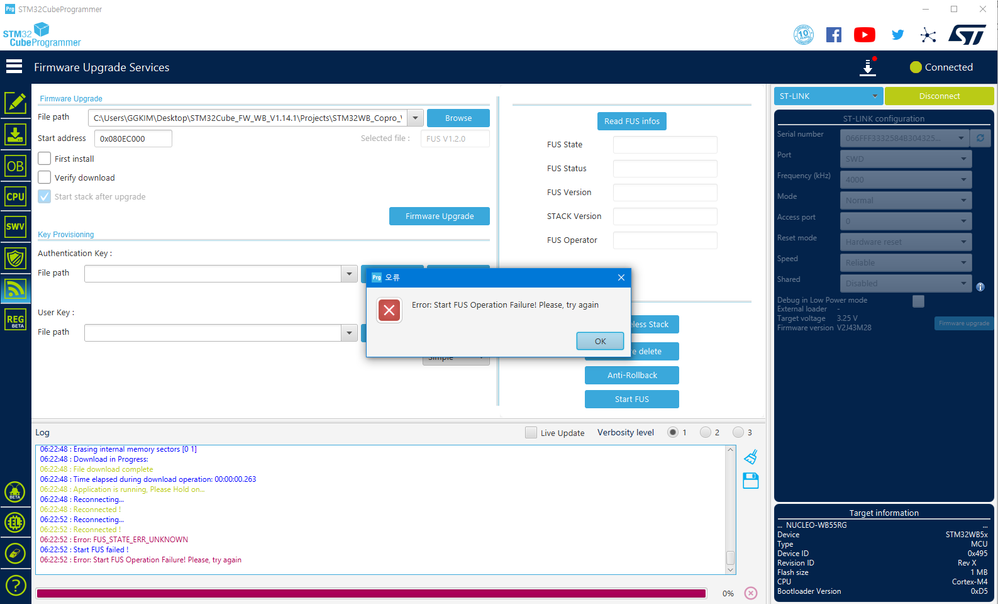Click the STACK Version field
998x604 pixels.
coord(665,216)
